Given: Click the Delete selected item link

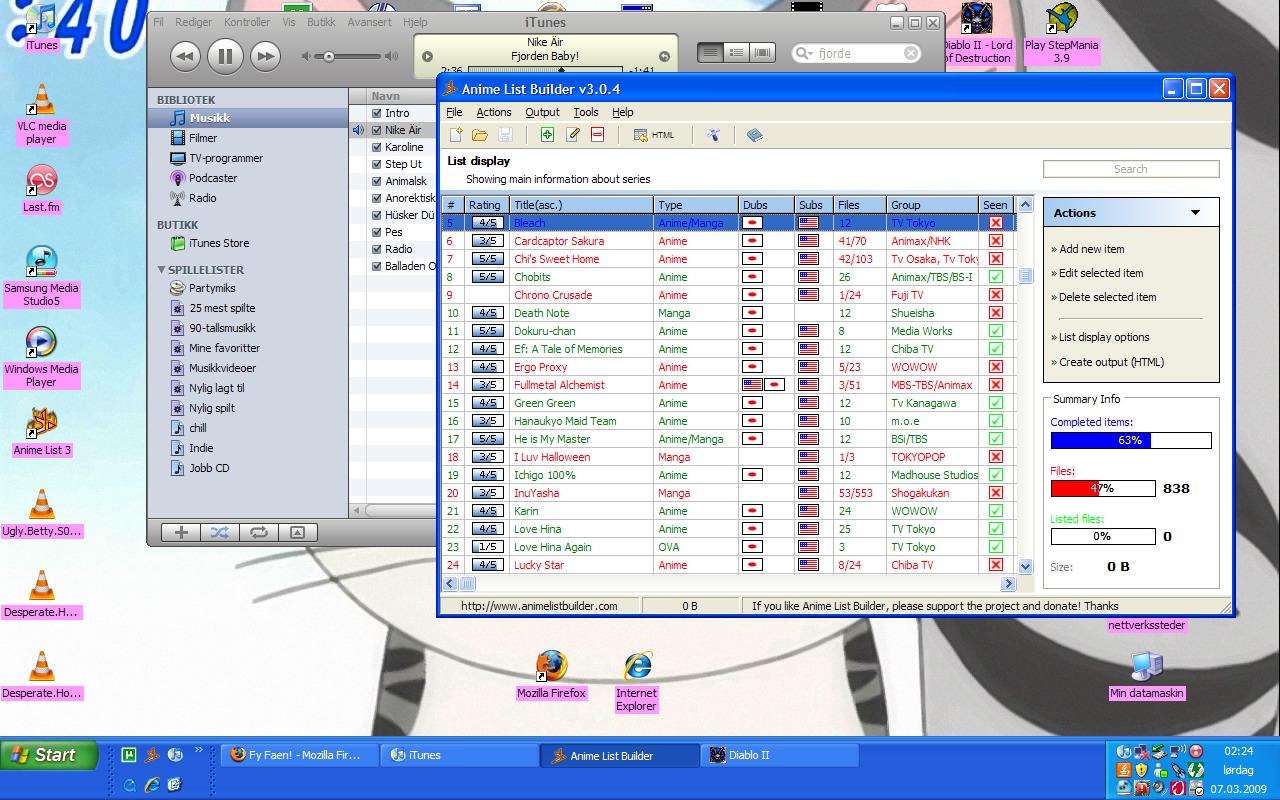Looking at the screenshot, I should click(1107, 297).
